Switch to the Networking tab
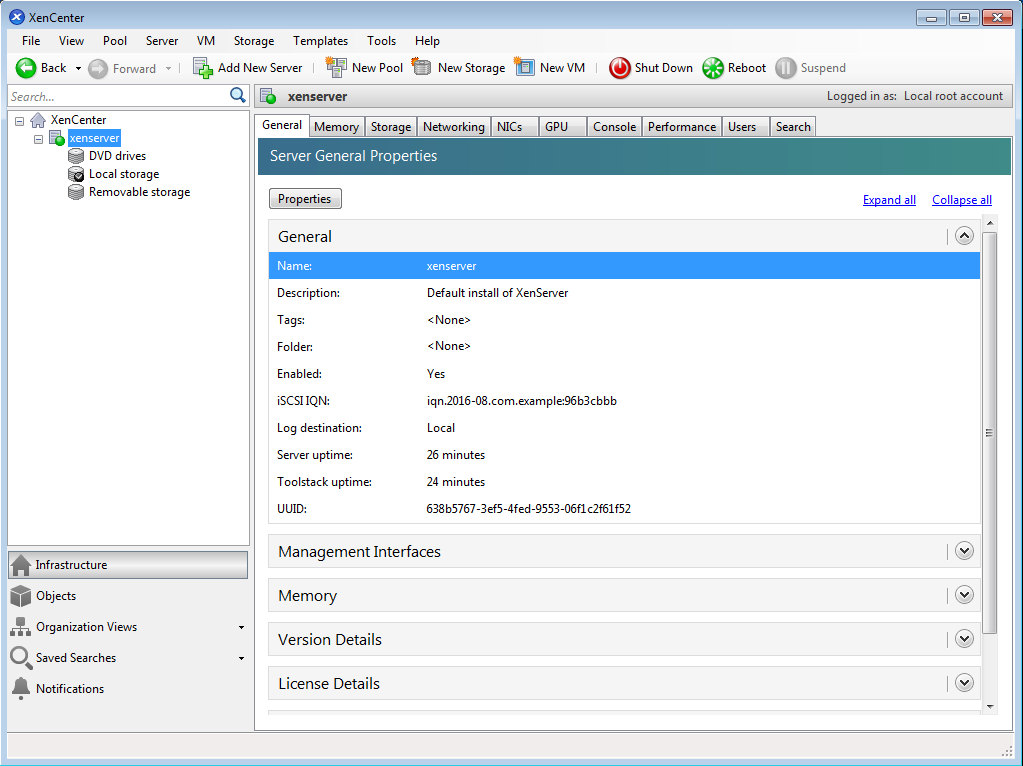This screenshot has height=766, width=1023. pos(453,127)
